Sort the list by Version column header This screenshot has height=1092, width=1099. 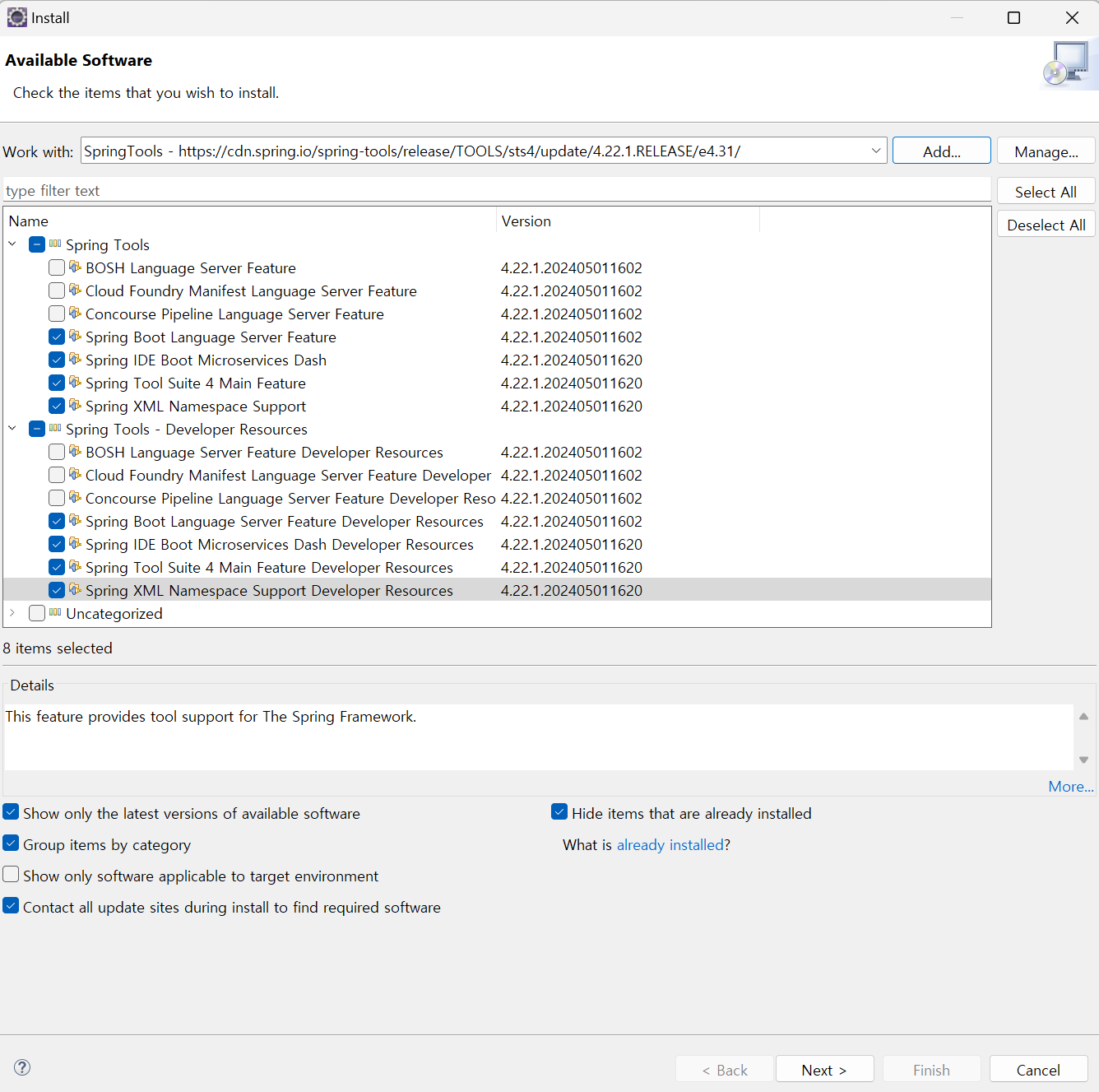coord(526,221)
